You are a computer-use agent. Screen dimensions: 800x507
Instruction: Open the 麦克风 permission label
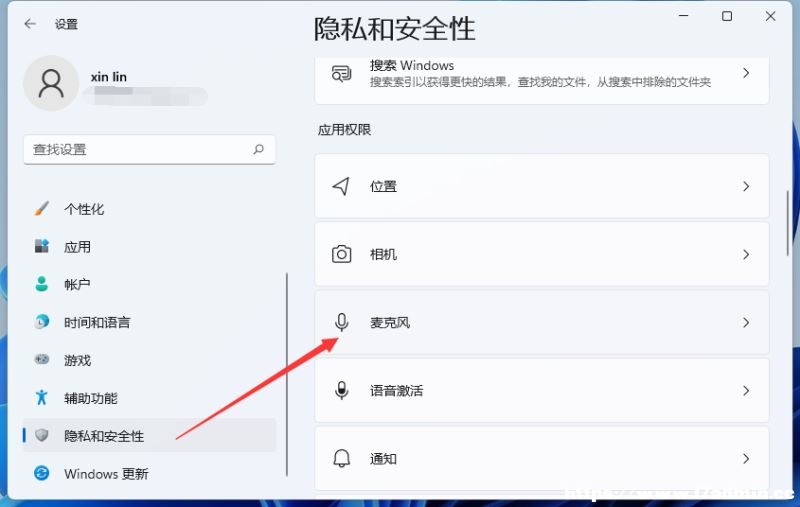click(390, 322)
